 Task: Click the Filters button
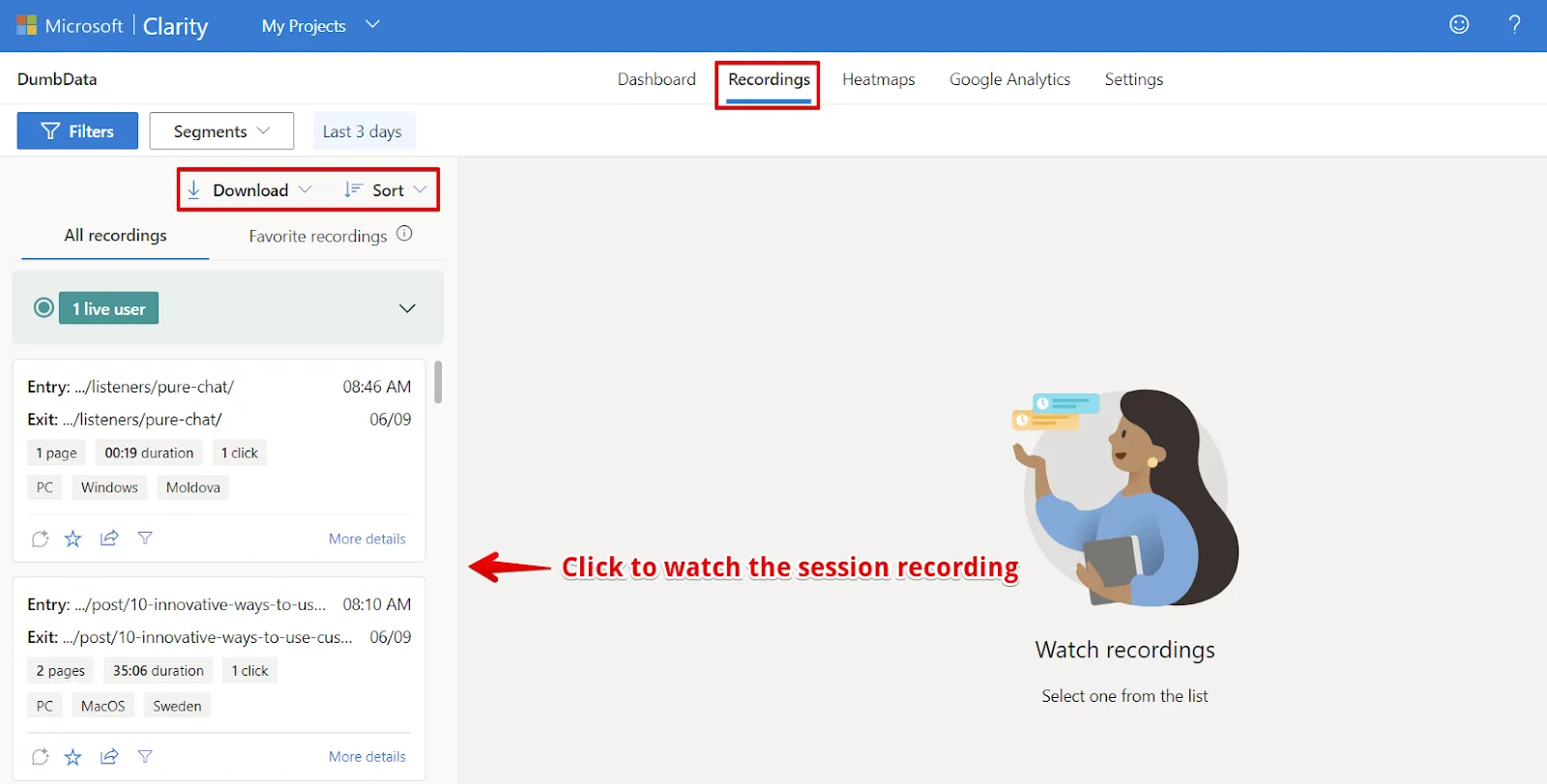point(77,131)
